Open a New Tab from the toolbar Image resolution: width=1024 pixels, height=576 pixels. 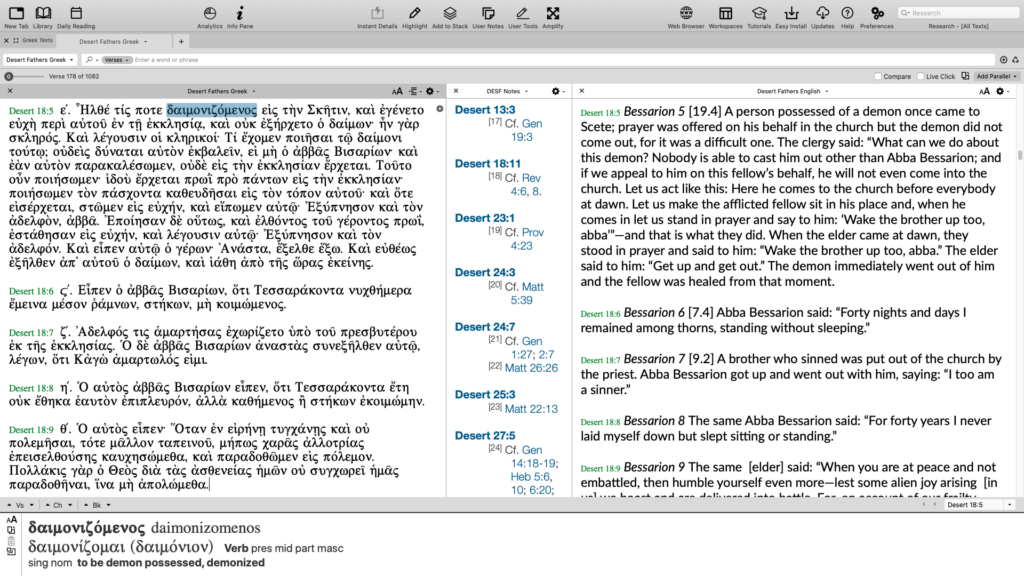click(16, 17)
